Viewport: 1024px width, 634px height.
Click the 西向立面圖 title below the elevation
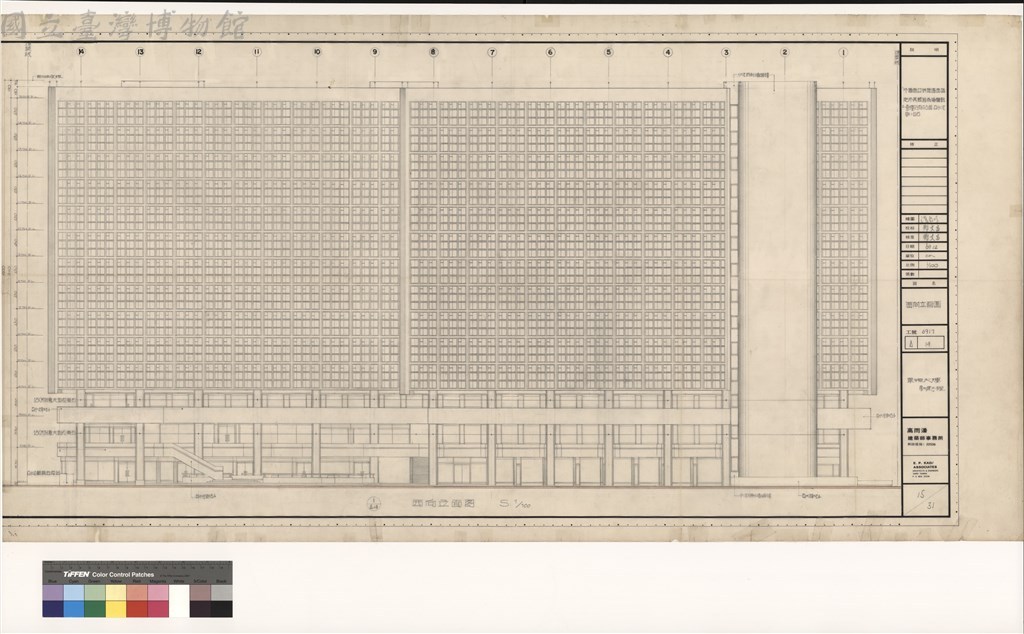tap(443, 503)
